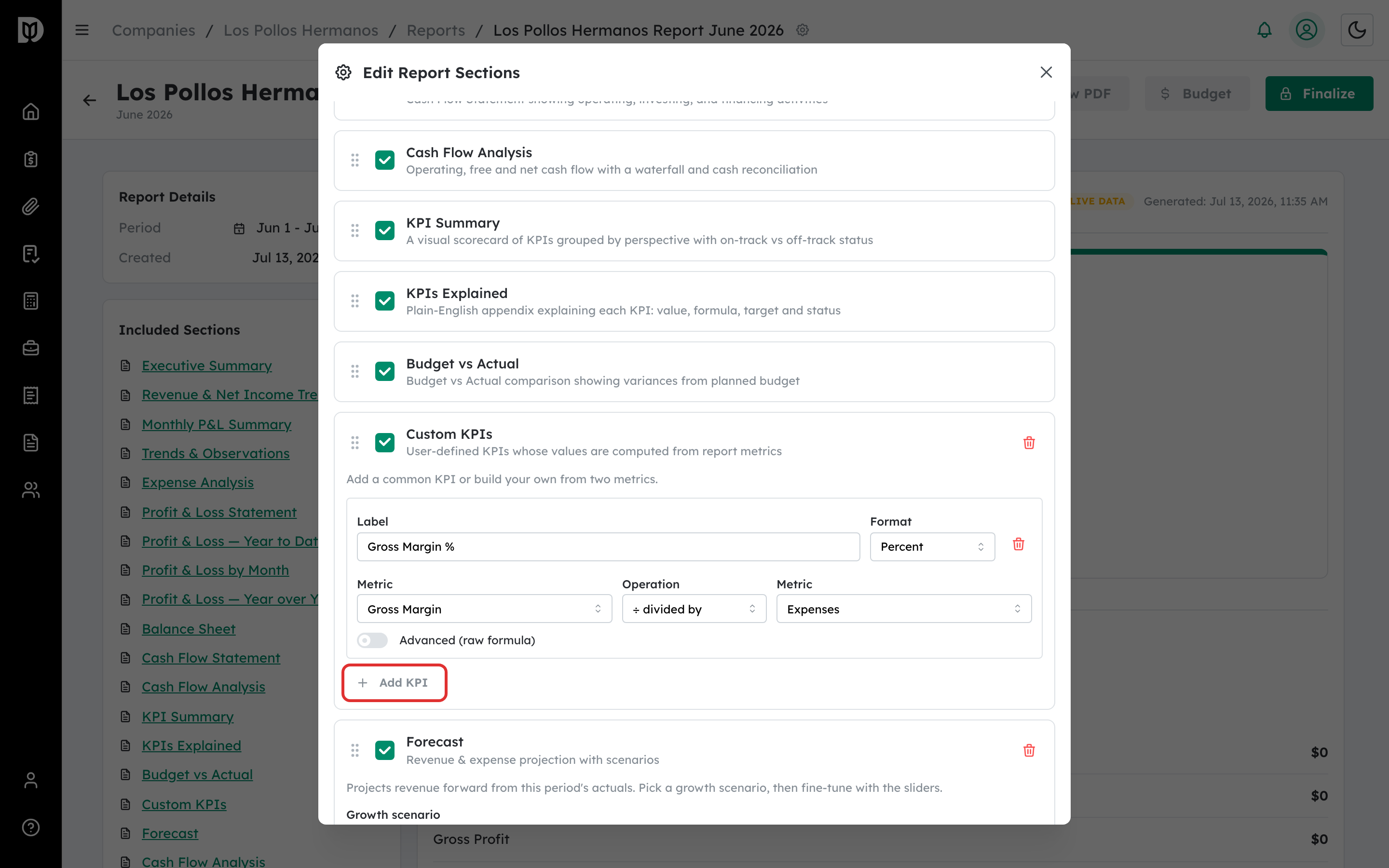
Task: Open Budget vs Actual link in Included Sections
Action: [197, 774]
